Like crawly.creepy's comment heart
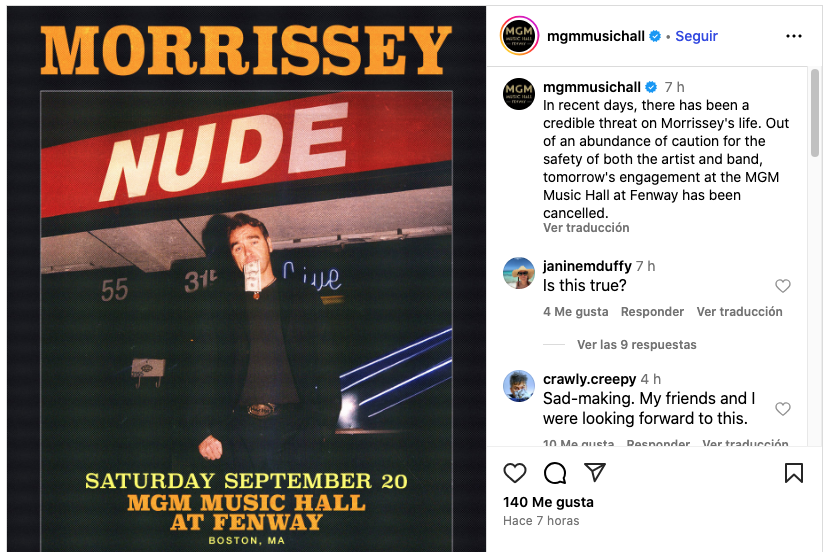This screenshot has height=552, width=833. point(783,409)
